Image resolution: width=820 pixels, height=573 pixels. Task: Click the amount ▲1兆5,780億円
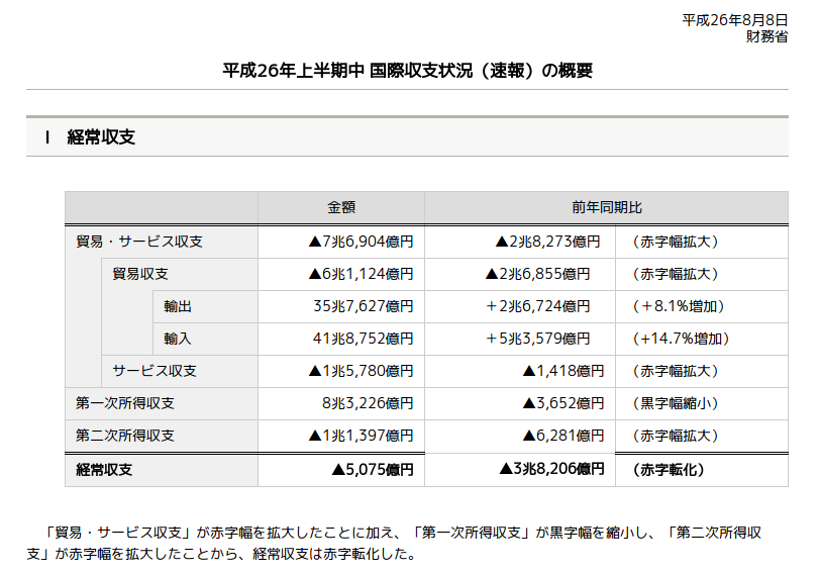[x=361, y=371]
